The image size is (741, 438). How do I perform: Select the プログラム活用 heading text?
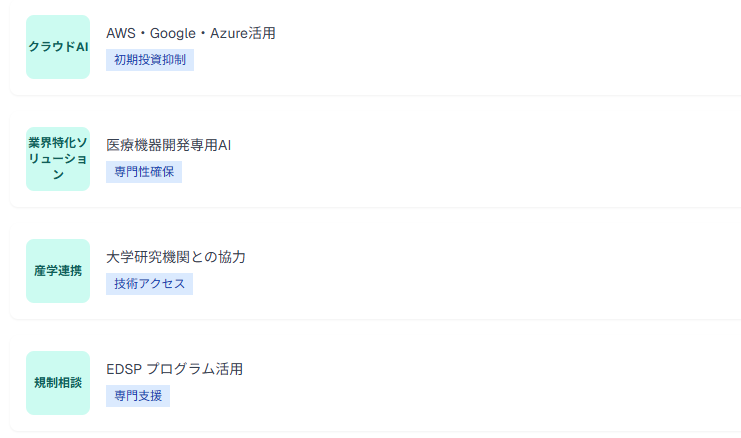click(x=194, y=369)
